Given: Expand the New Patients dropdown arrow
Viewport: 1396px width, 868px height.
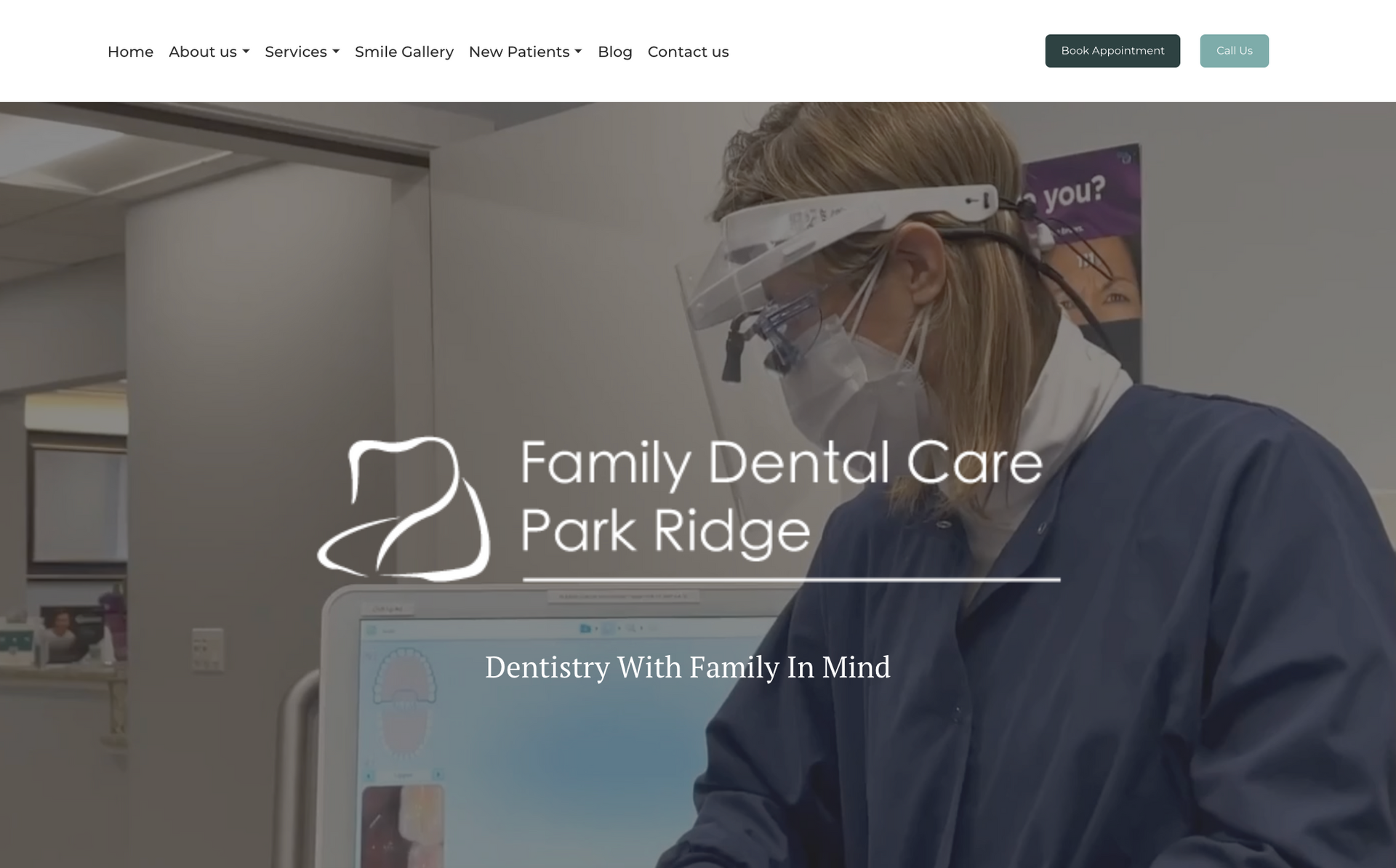Looking at the screenshot, I should [x=578, y=52].
